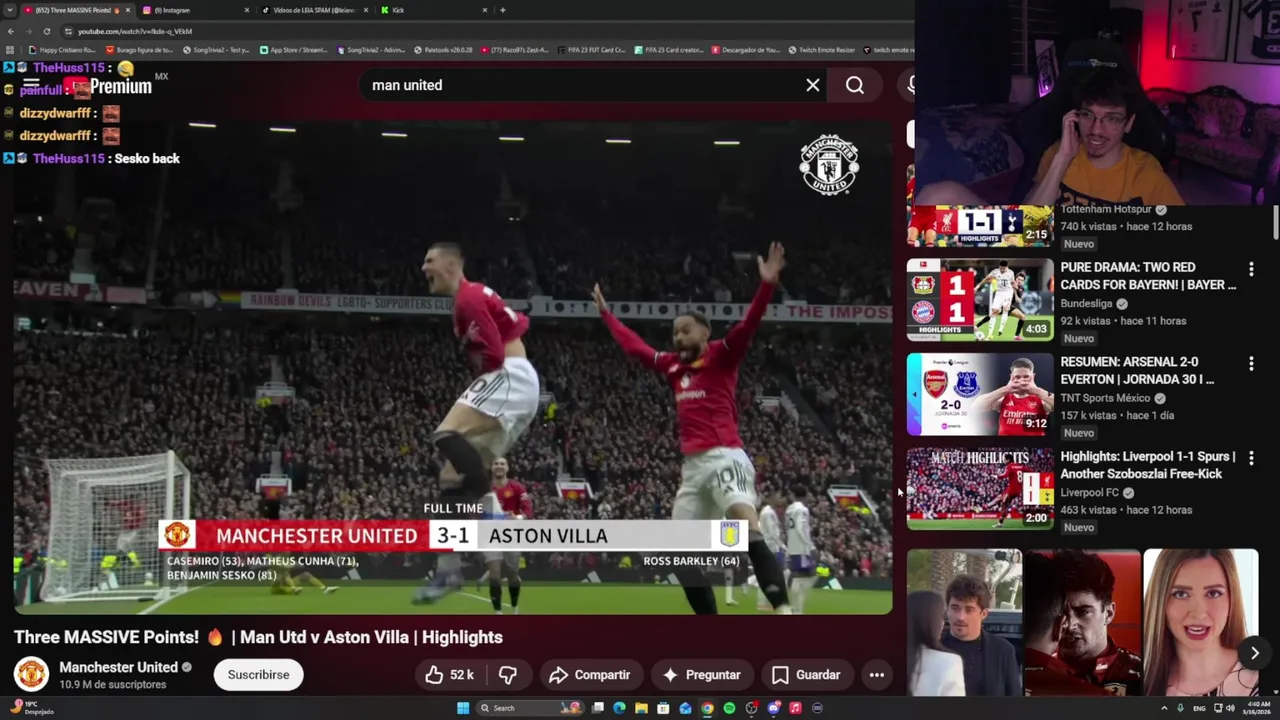Open the 'Twitch Emote Resizer' bookmark
Image resolution: width=1280 pixels, height=720 pixels.
click(822, 50)
